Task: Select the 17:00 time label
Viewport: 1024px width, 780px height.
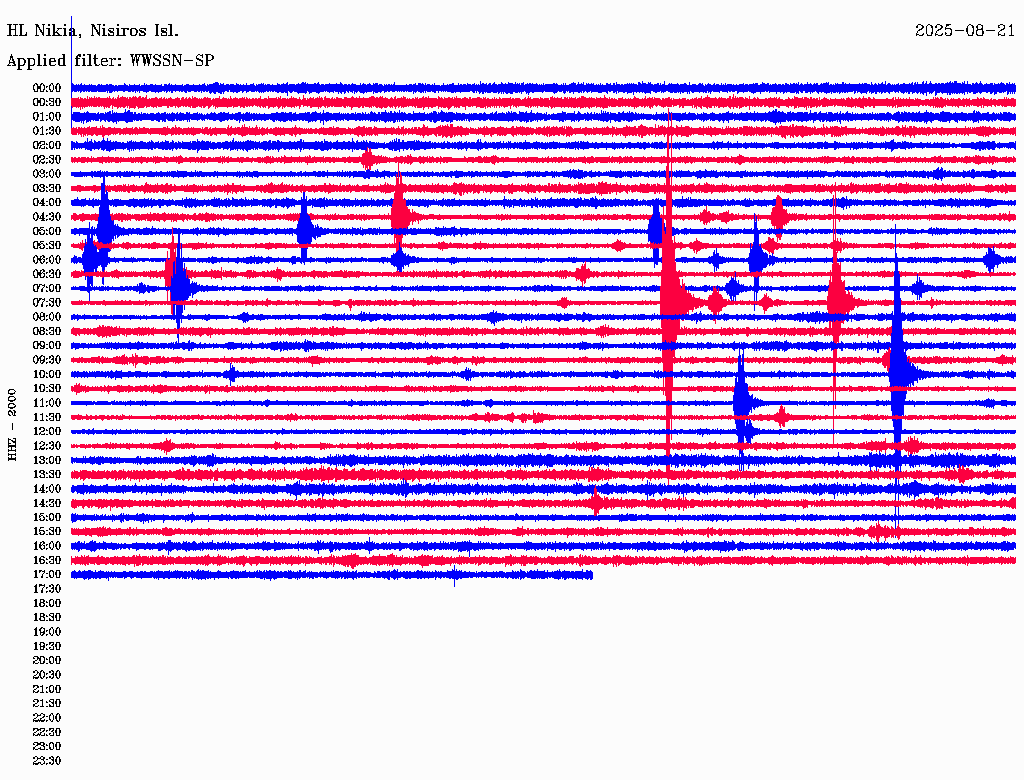Action: pos(47,574)
